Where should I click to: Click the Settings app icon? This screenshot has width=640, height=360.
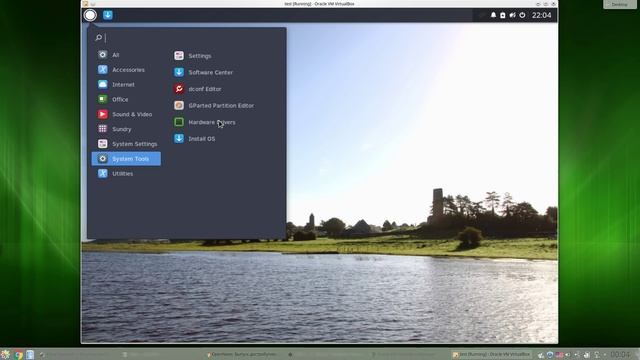(179, 56)
